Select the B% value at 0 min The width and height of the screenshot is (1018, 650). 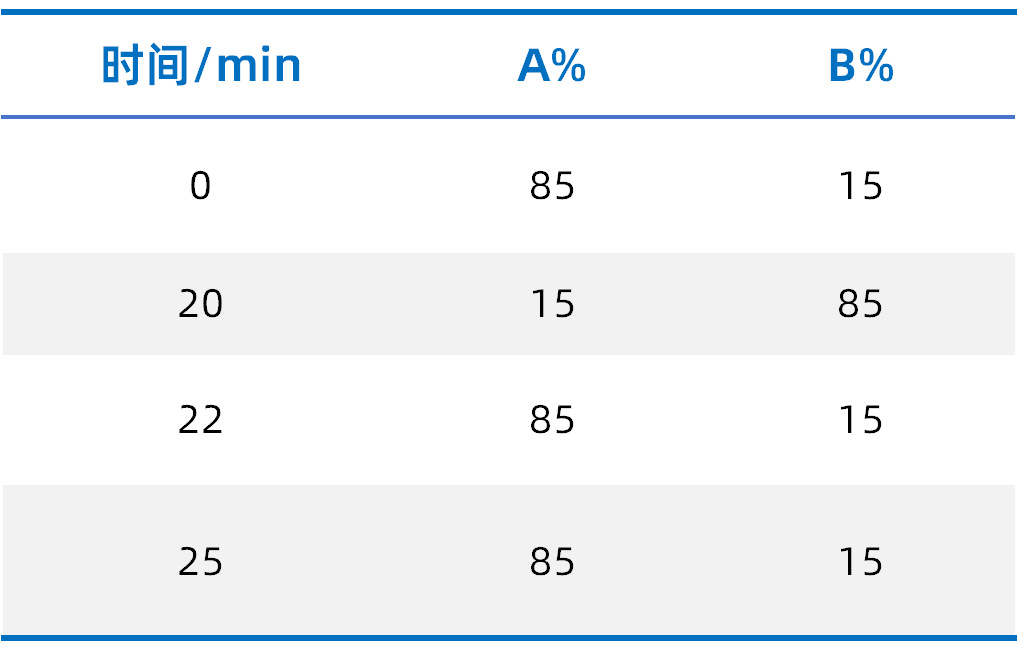[x=861, y=186]
